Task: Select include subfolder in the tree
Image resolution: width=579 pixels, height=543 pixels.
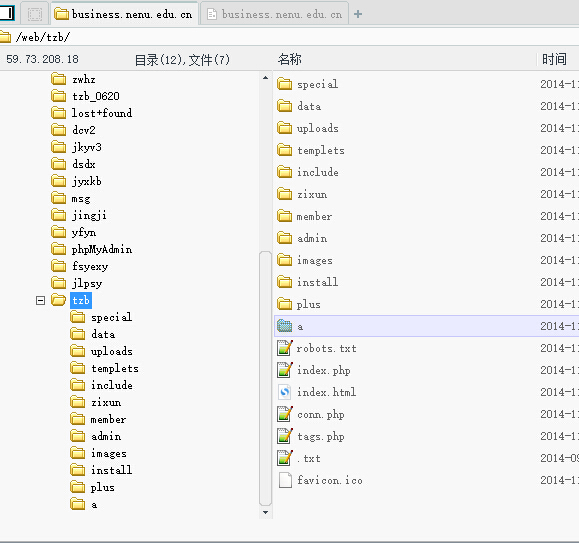Action: [112, 385]
